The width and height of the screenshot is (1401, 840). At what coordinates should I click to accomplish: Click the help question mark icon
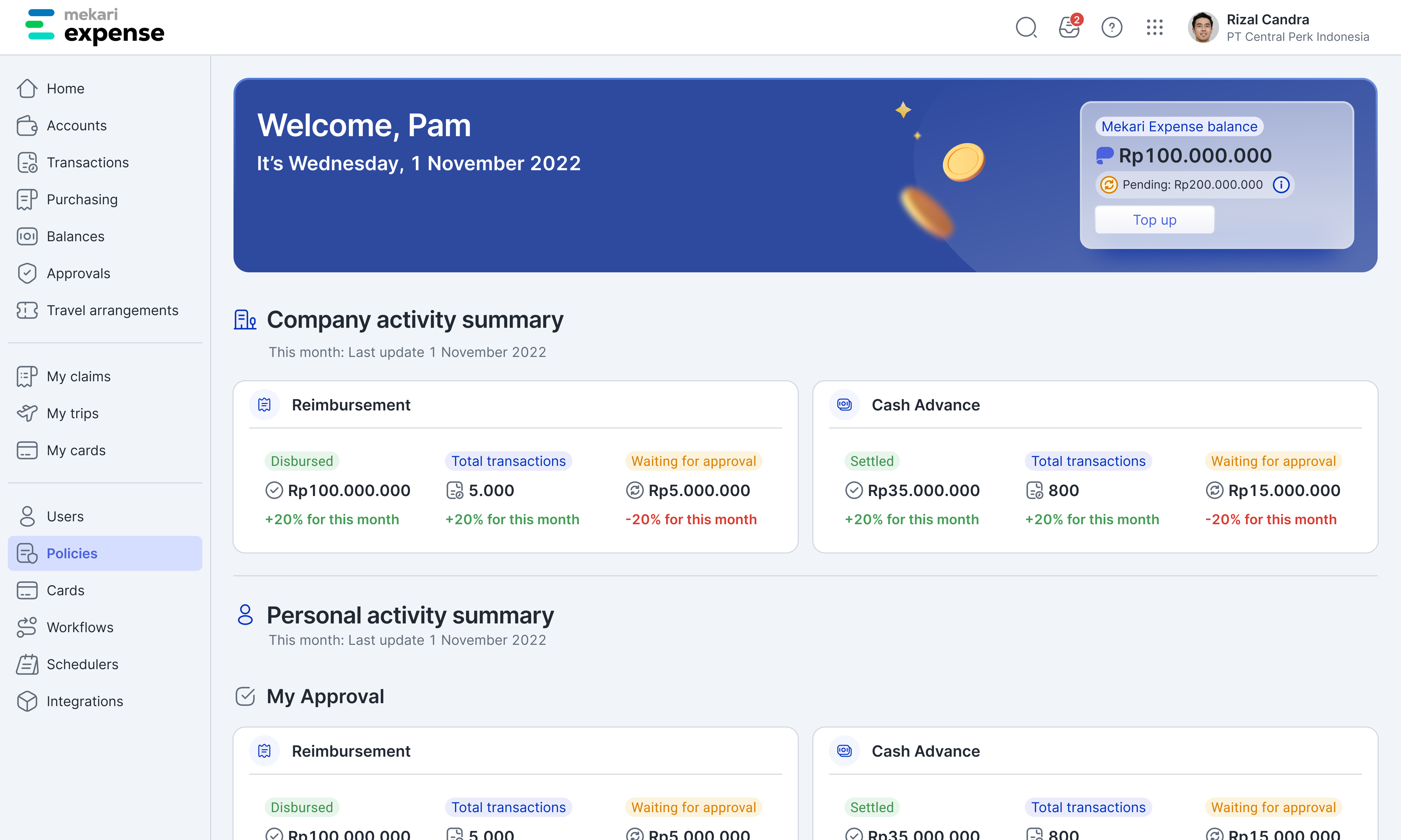[1112, 27]
